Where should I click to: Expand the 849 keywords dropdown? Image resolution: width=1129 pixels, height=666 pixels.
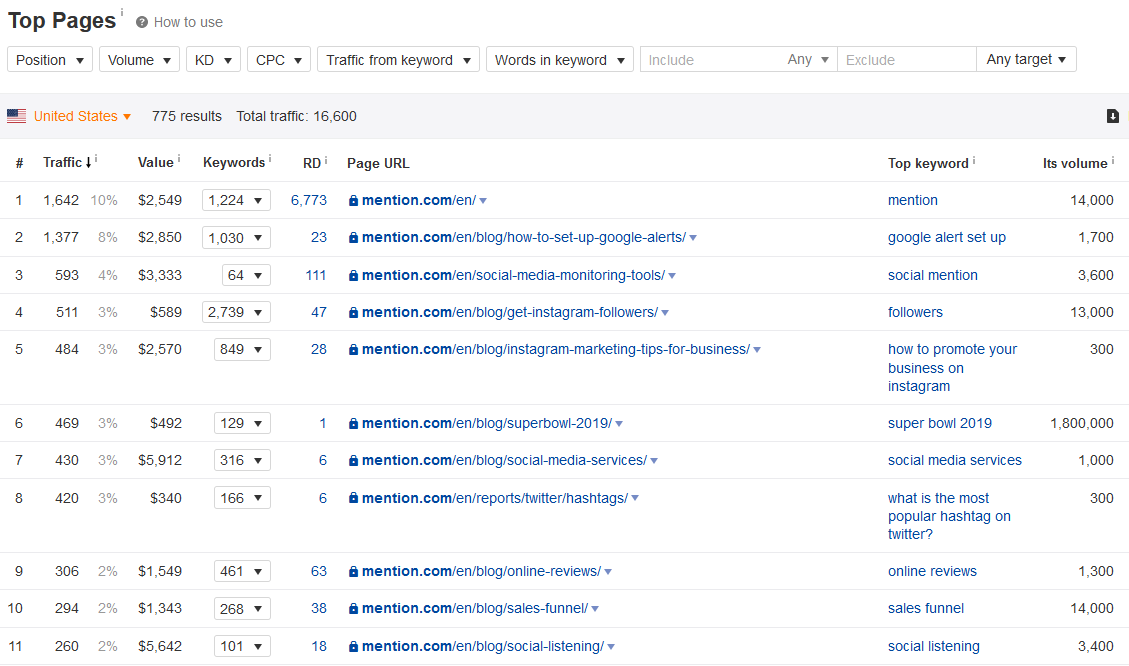(242, 349)
